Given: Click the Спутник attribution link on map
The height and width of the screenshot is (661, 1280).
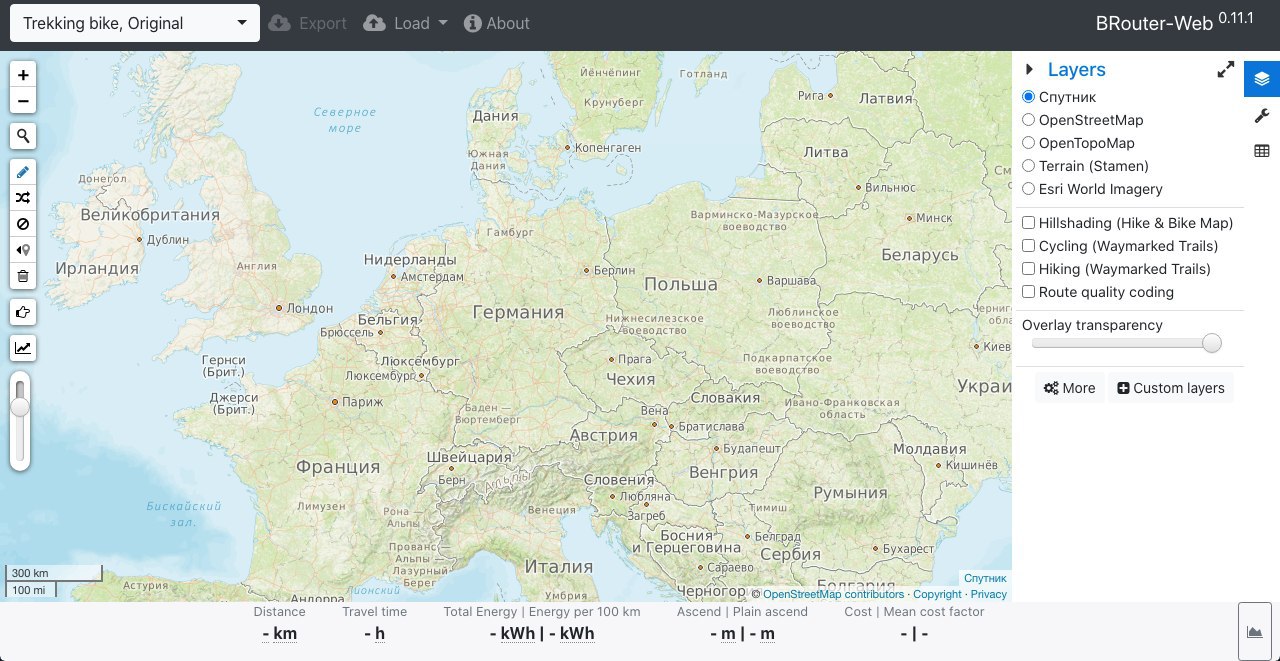Looking at the screenshot, I should click(x=985, y=578).
